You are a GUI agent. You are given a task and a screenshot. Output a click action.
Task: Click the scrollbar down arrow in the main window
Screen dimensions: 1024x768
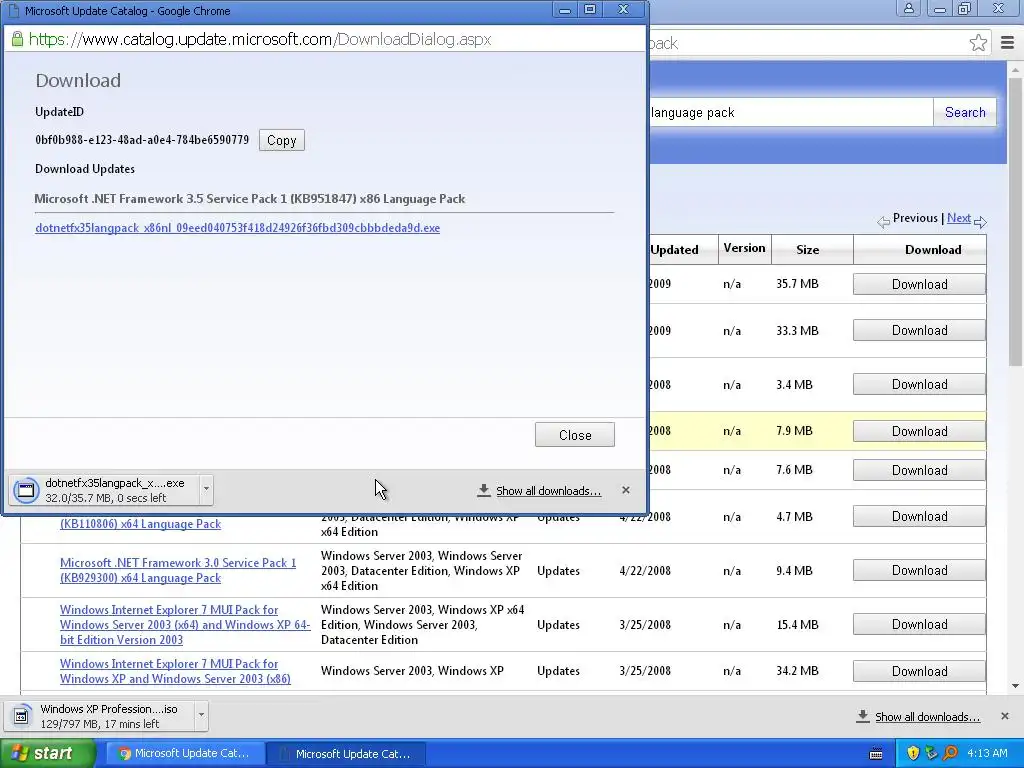(x=1015, y=686)
